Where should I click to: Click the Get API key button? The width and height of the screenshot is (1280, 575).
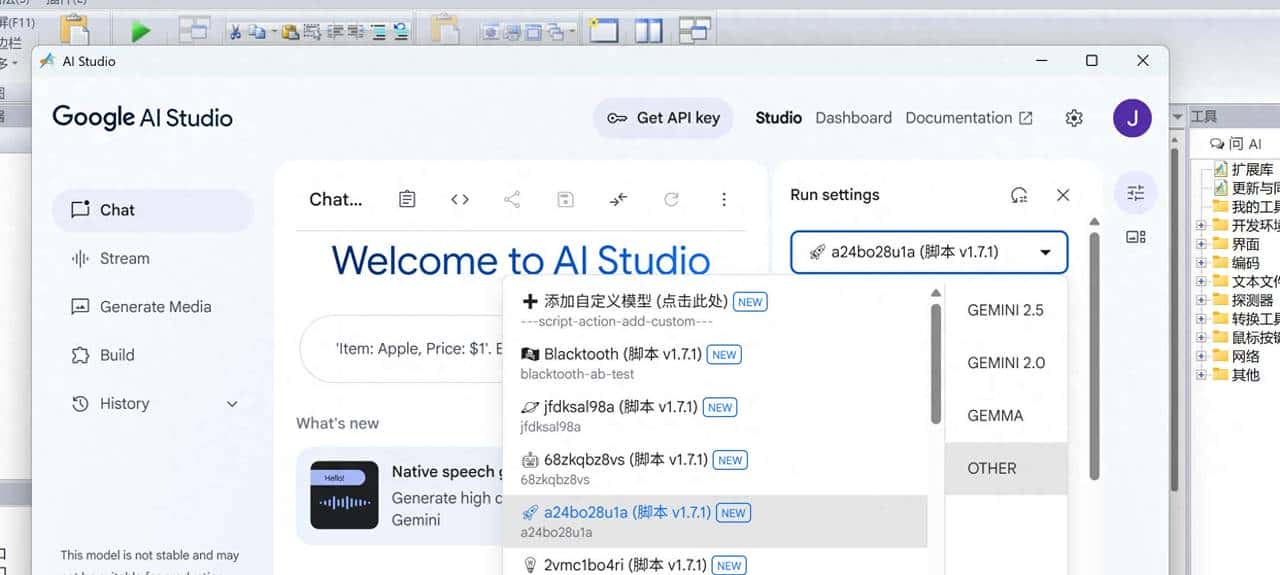(x=663, y=118)
